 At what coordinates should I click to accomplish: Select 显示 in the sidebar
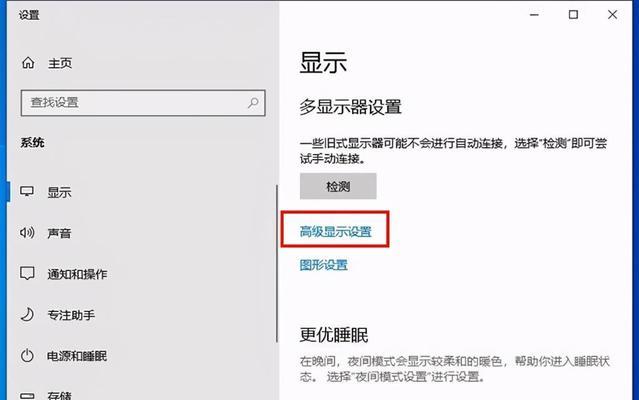click(59, 192)
